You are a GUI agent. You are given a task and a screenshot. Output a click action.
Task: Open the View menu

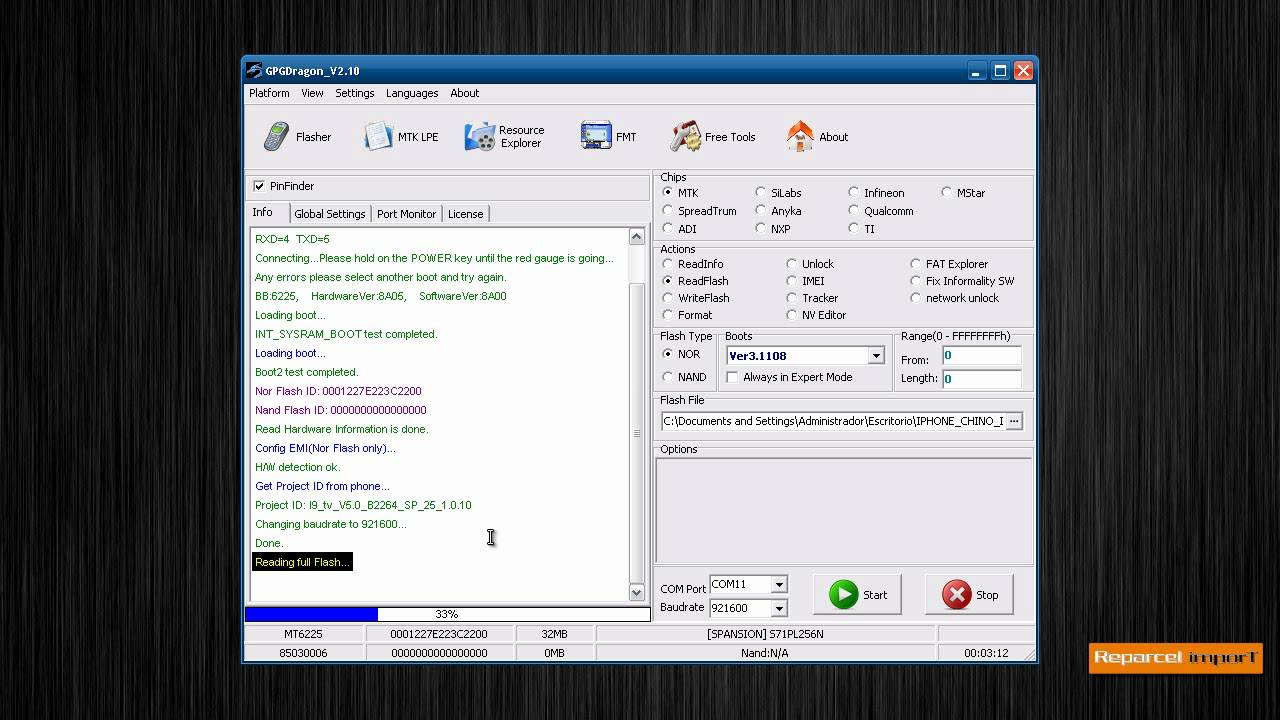312,93
